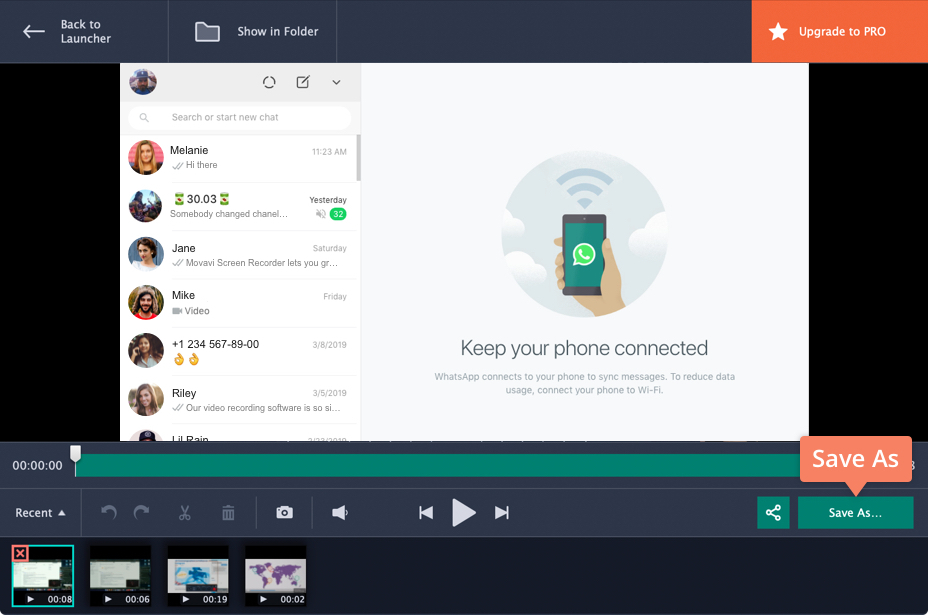
Task: Take a screenshot with the camera icon
Action: coord(284,512)
